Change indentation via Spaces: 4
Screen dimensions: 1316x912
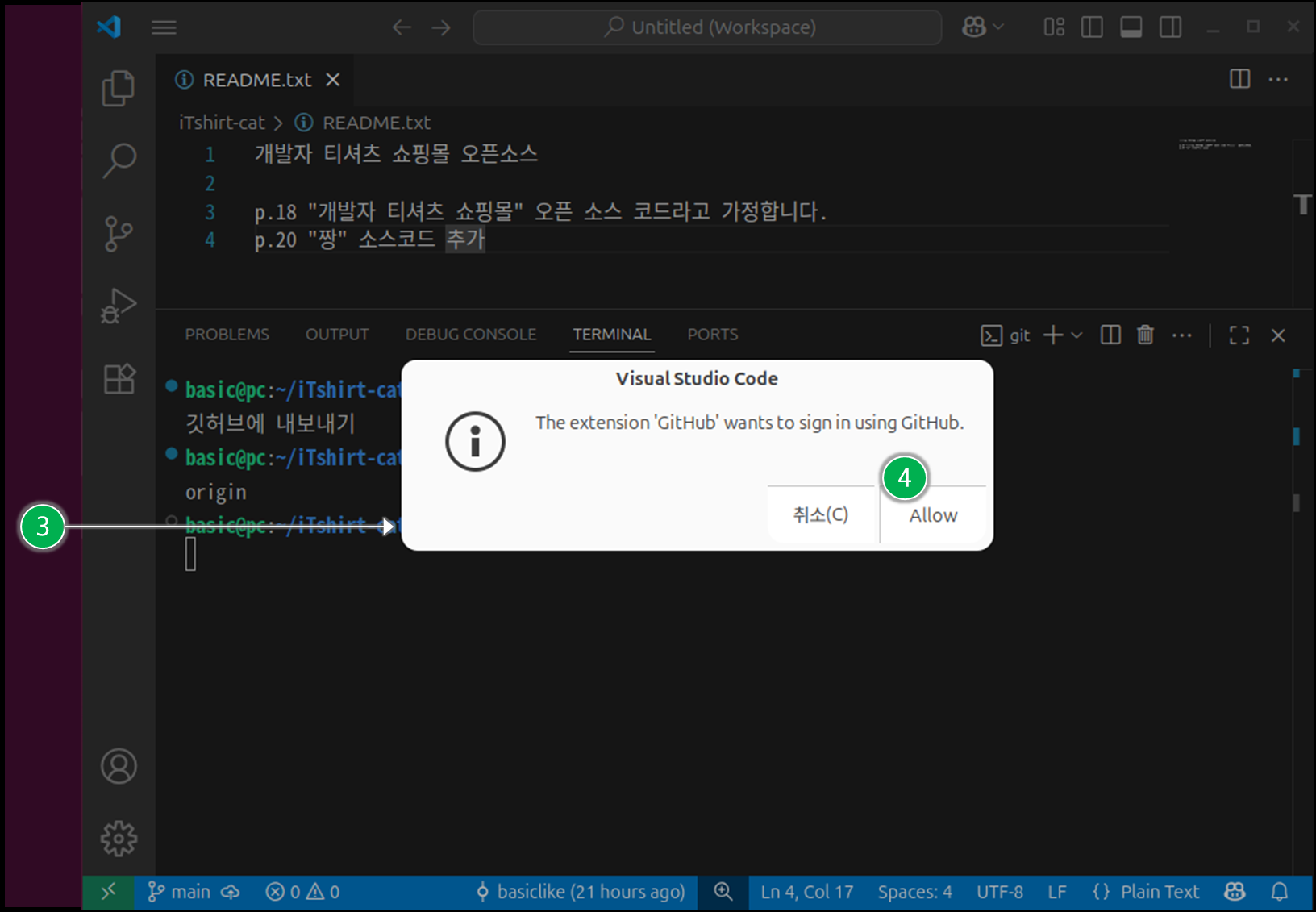915,892
